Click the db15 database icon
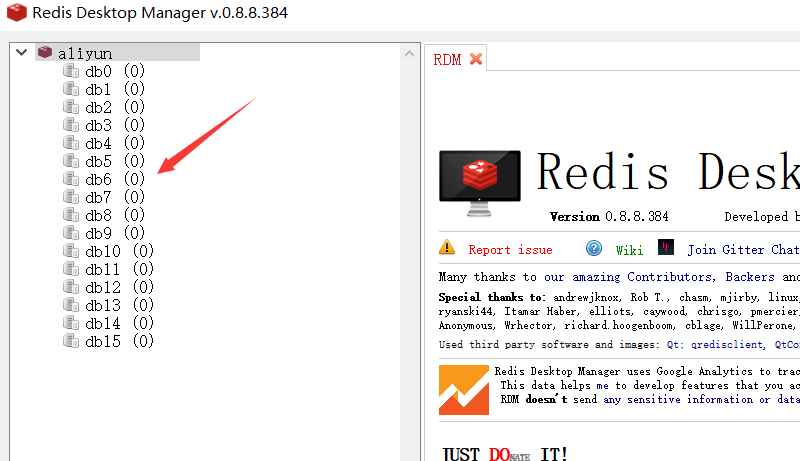Image resolution: width=800 pixels, height=461 pixels. click(71, 341)
